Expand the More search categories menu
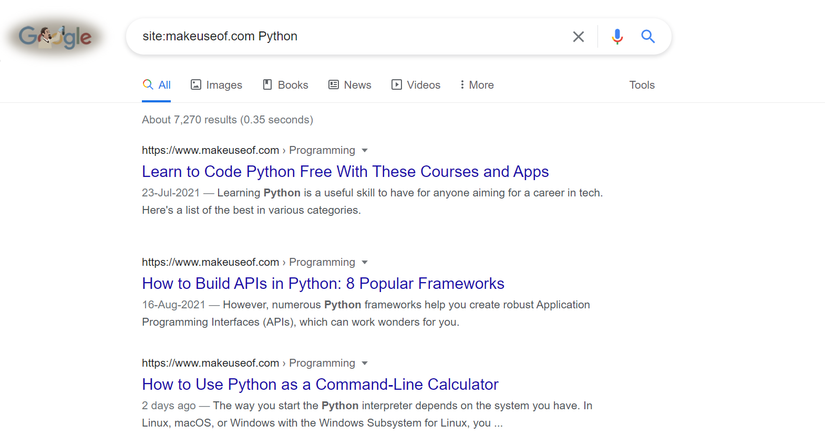 pos(476,85)
